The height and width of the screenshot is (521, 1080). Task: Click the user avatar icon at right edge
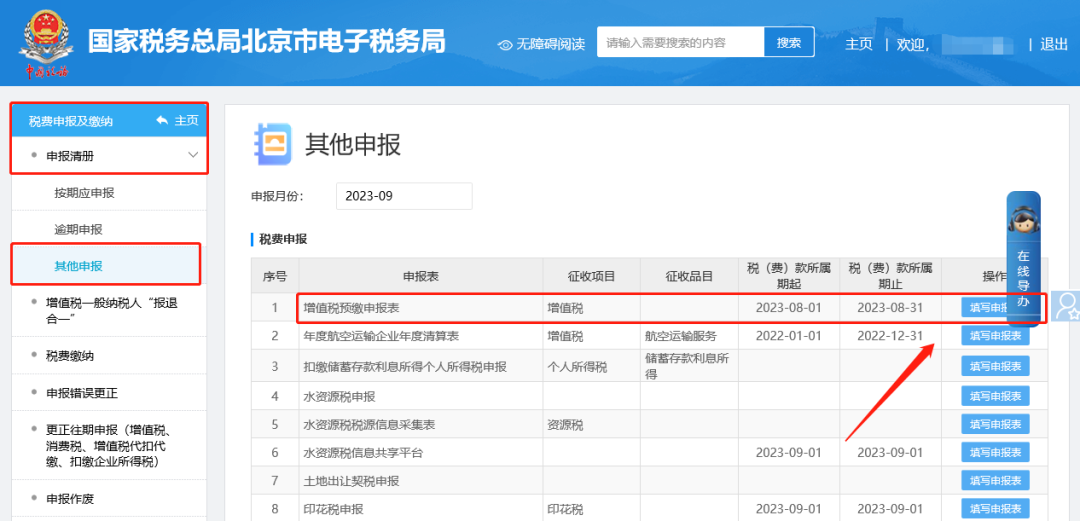tap(1067, 305)
